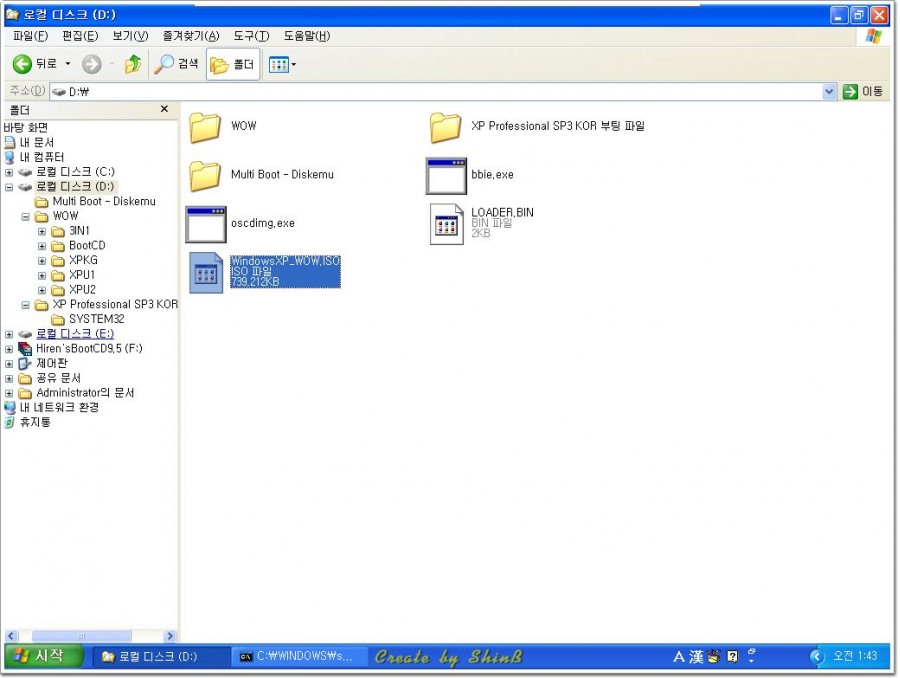The height and width of the screenshot is (678, 900).
Task: Open the 도움말(H) menu
Action: [x=307, y=36]
